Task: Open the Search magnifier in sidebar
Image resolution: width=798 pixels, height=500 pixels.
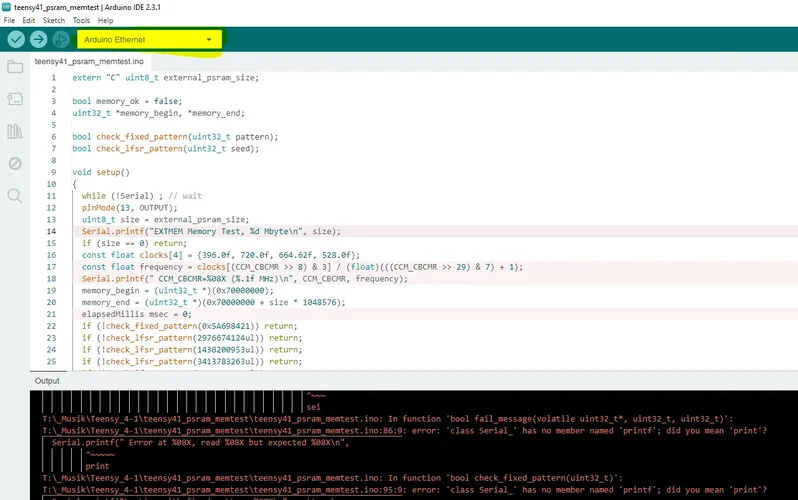Action: tap(15, 195)
